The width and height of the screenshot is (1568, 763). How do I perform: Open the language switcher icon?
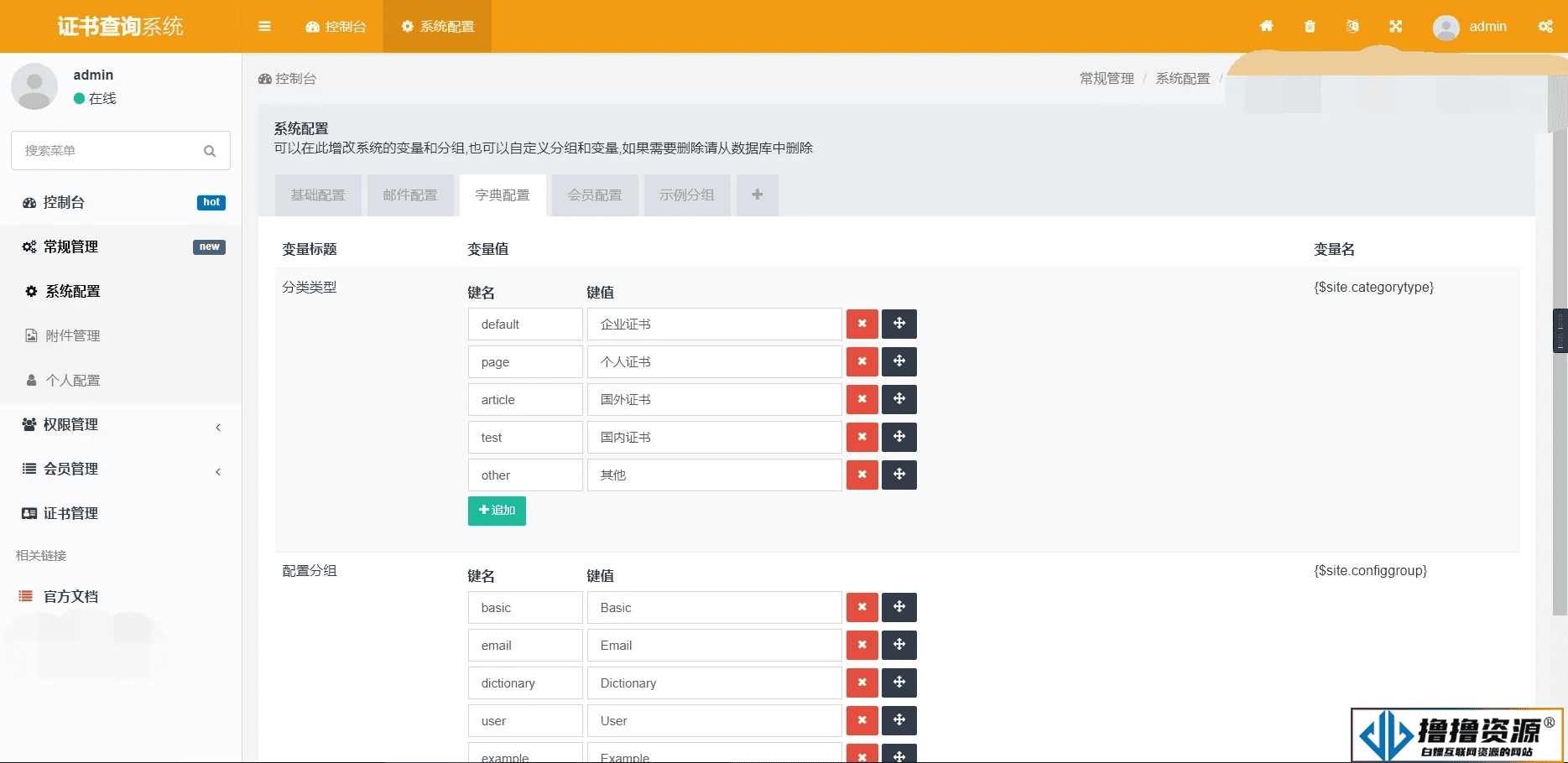tap(1352, 26)
